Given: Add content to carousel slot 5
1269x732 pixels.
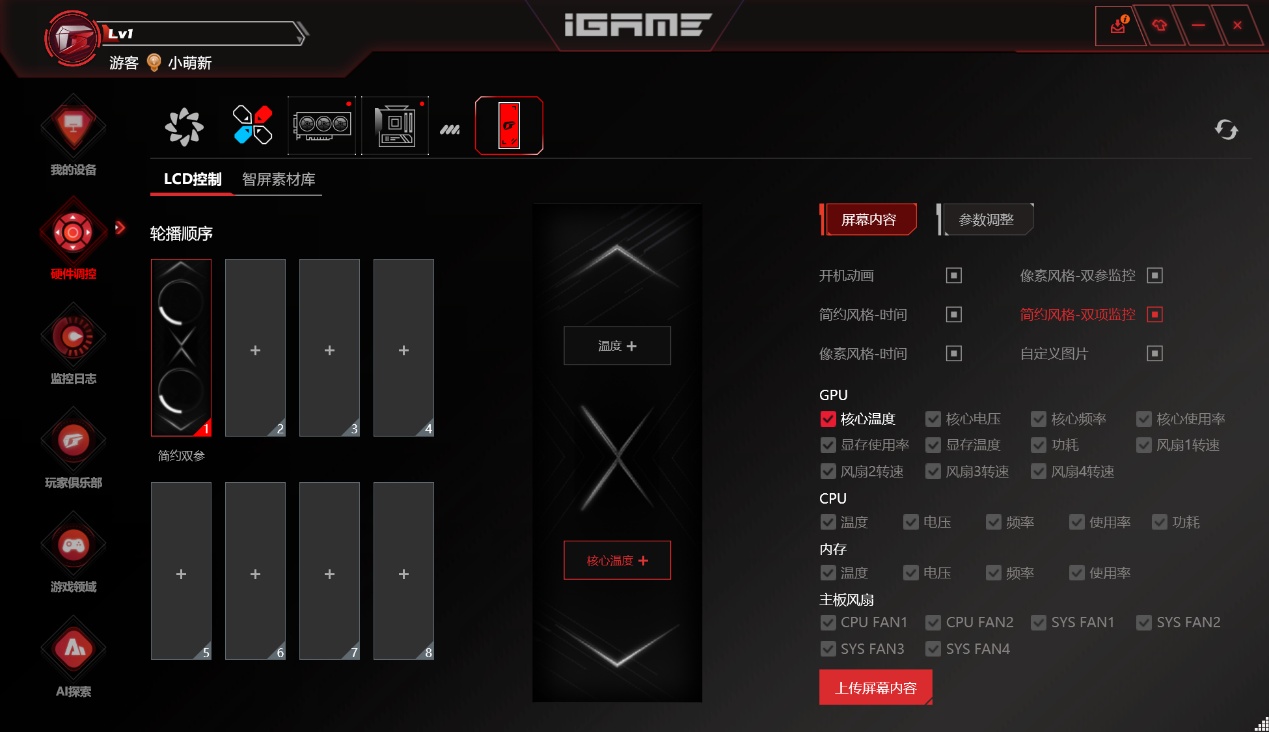Looking at the screenshot, I should (181, 571).
